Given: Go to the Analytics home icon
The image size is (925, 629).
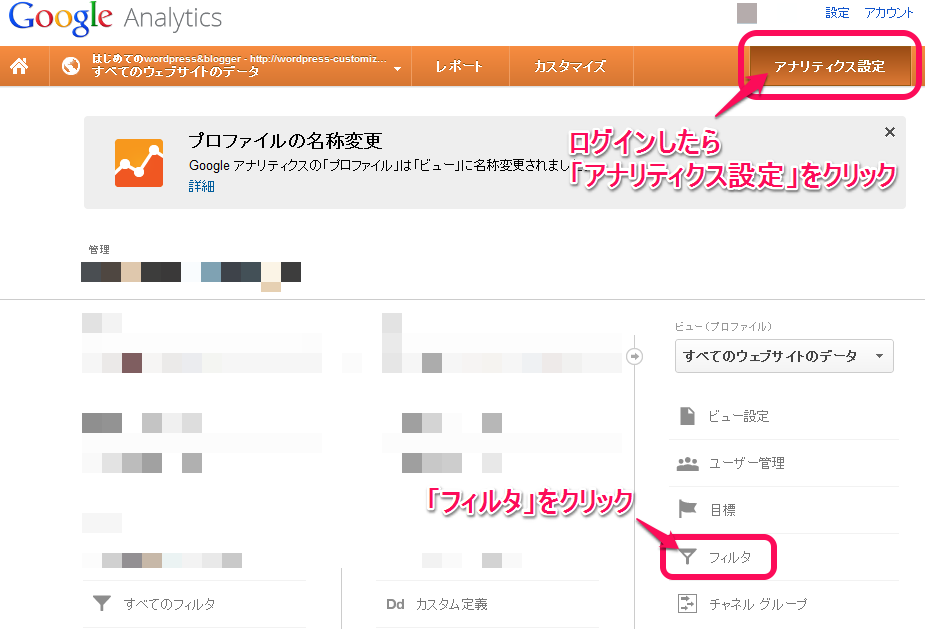Looking at the screenshot, I should (19, 66).
